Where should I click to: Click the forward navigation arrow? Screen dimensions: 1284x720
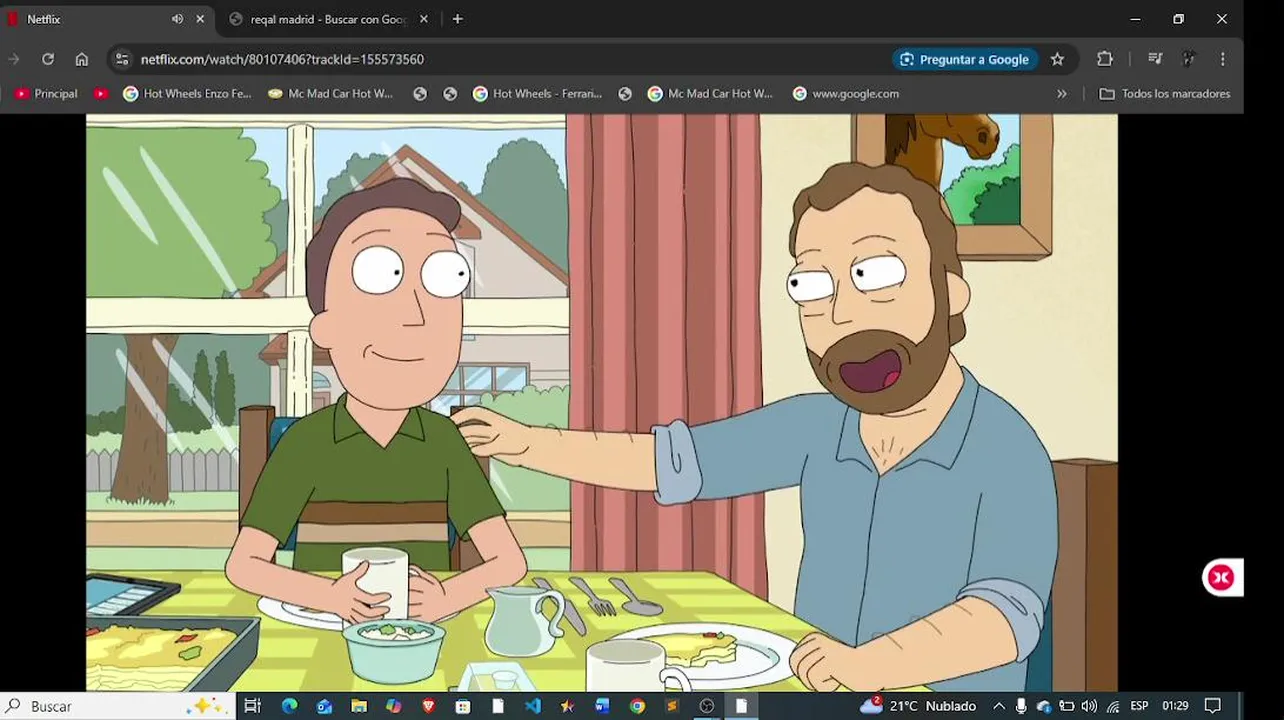coord(14,59)
